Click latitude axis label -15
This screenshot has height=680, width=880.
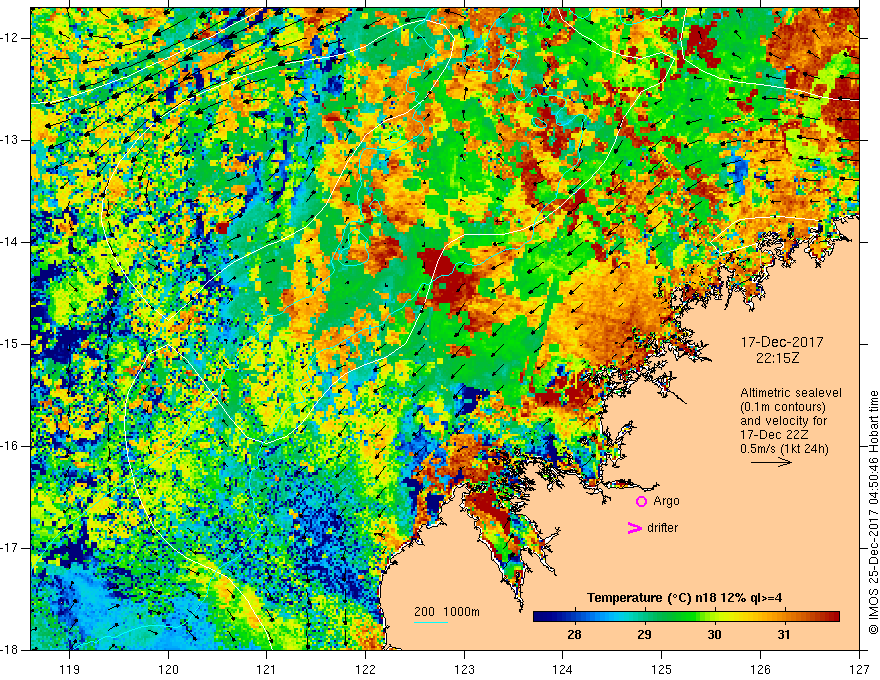click(11, 344)
